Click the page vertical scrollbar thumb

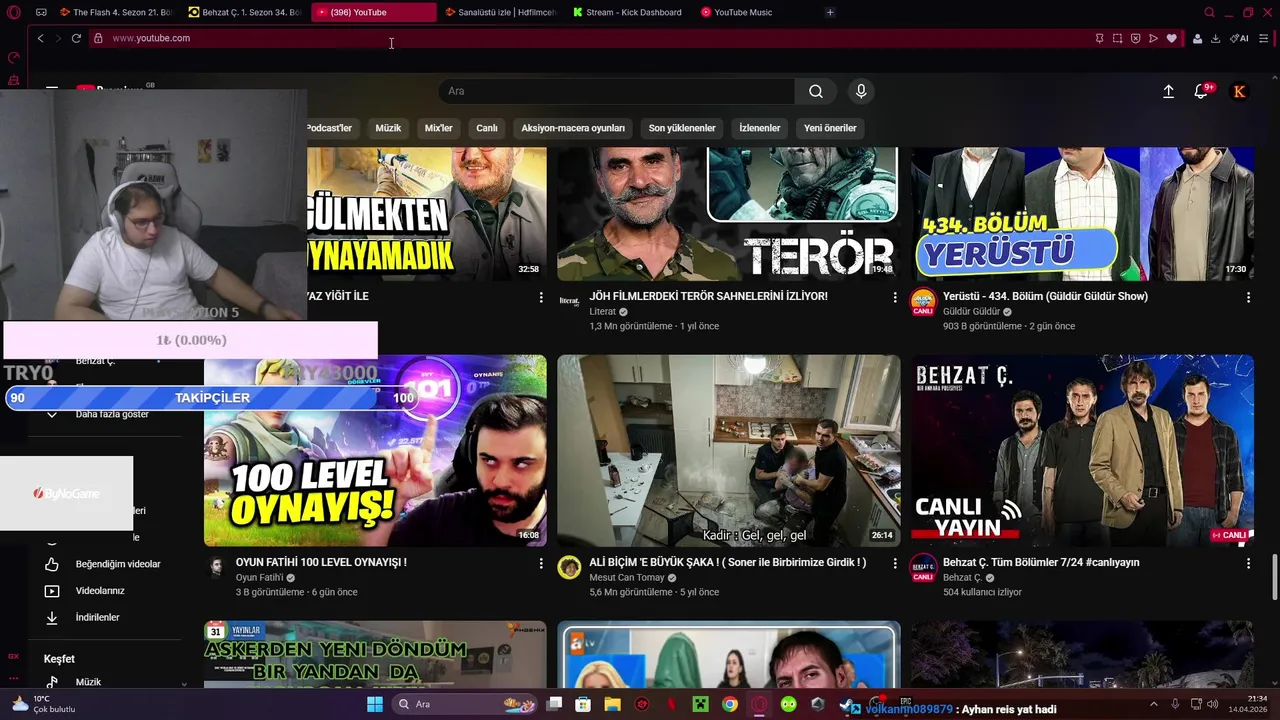click(1274, 579)
